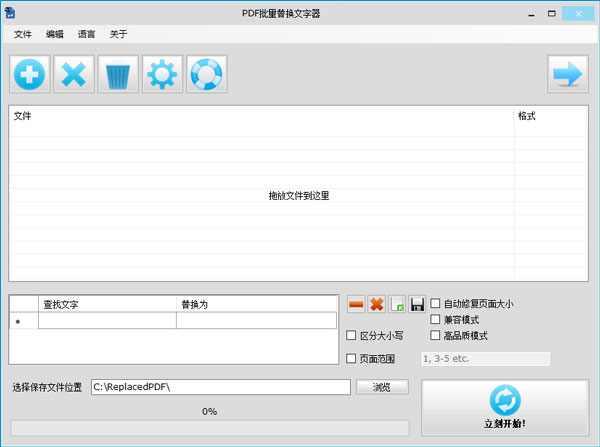Click the app icon in title bar
600x447 pixels.
tap(10, 13)
